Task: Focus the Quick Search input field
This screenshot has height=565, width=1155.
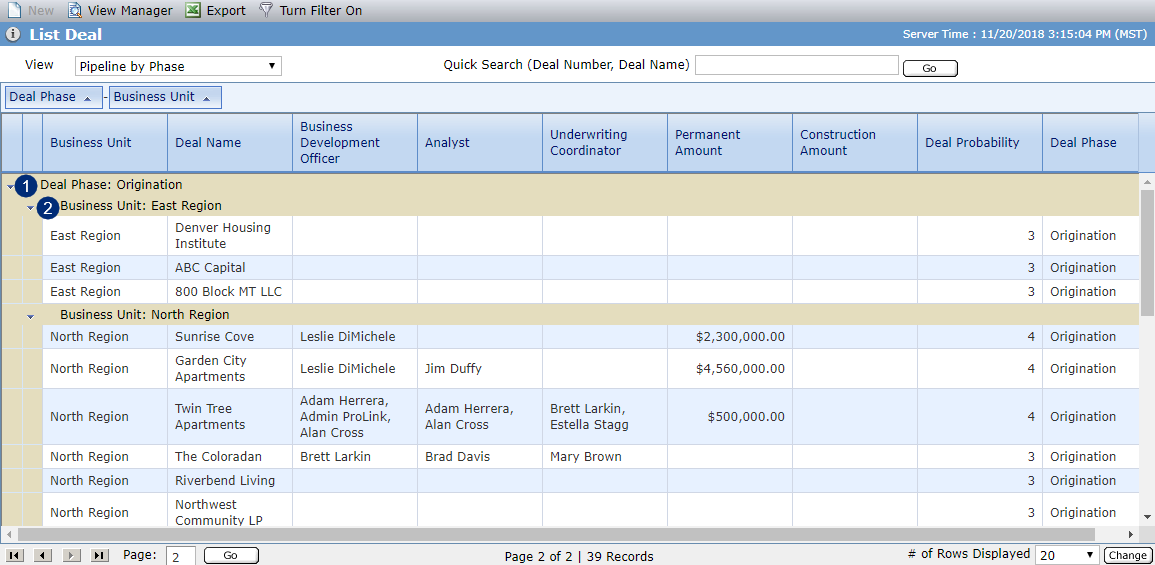Action: [797, 66]
